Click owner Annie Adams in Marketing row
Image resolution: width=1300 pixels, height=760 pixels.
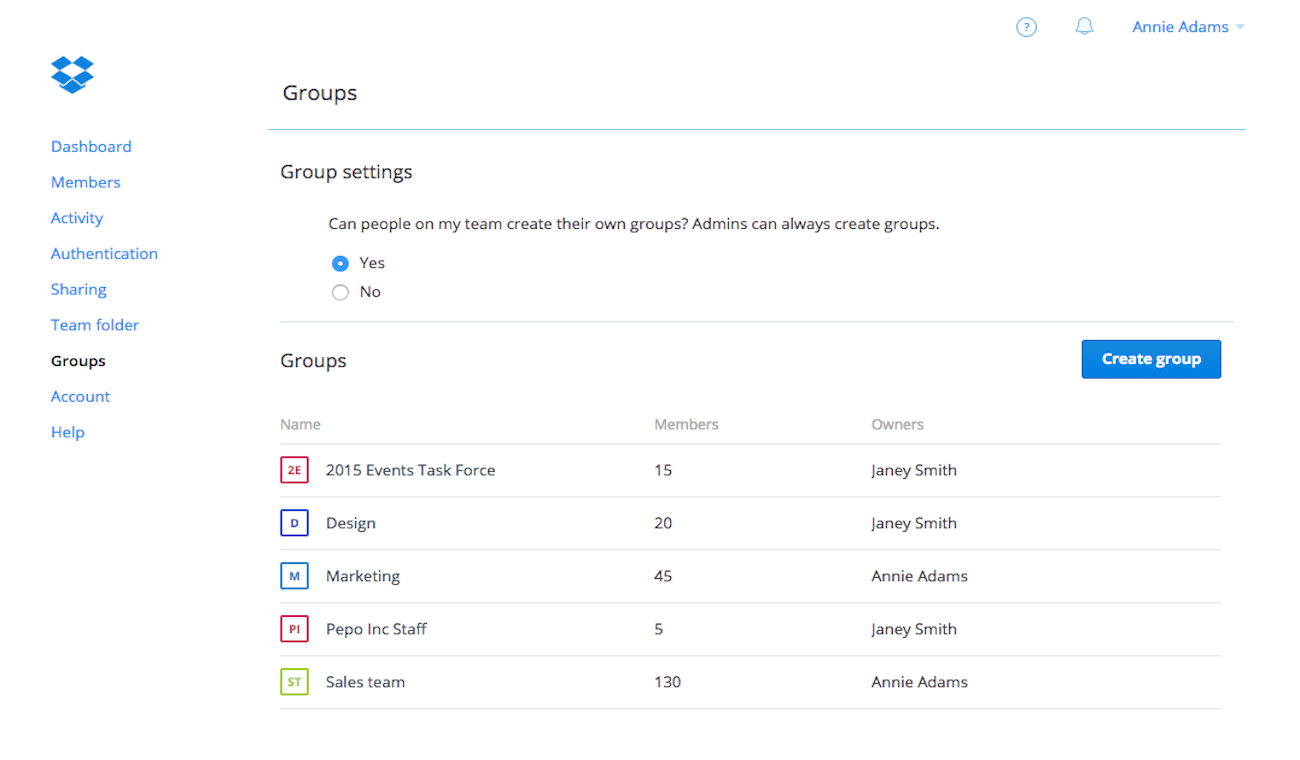(x=919, y=576)
